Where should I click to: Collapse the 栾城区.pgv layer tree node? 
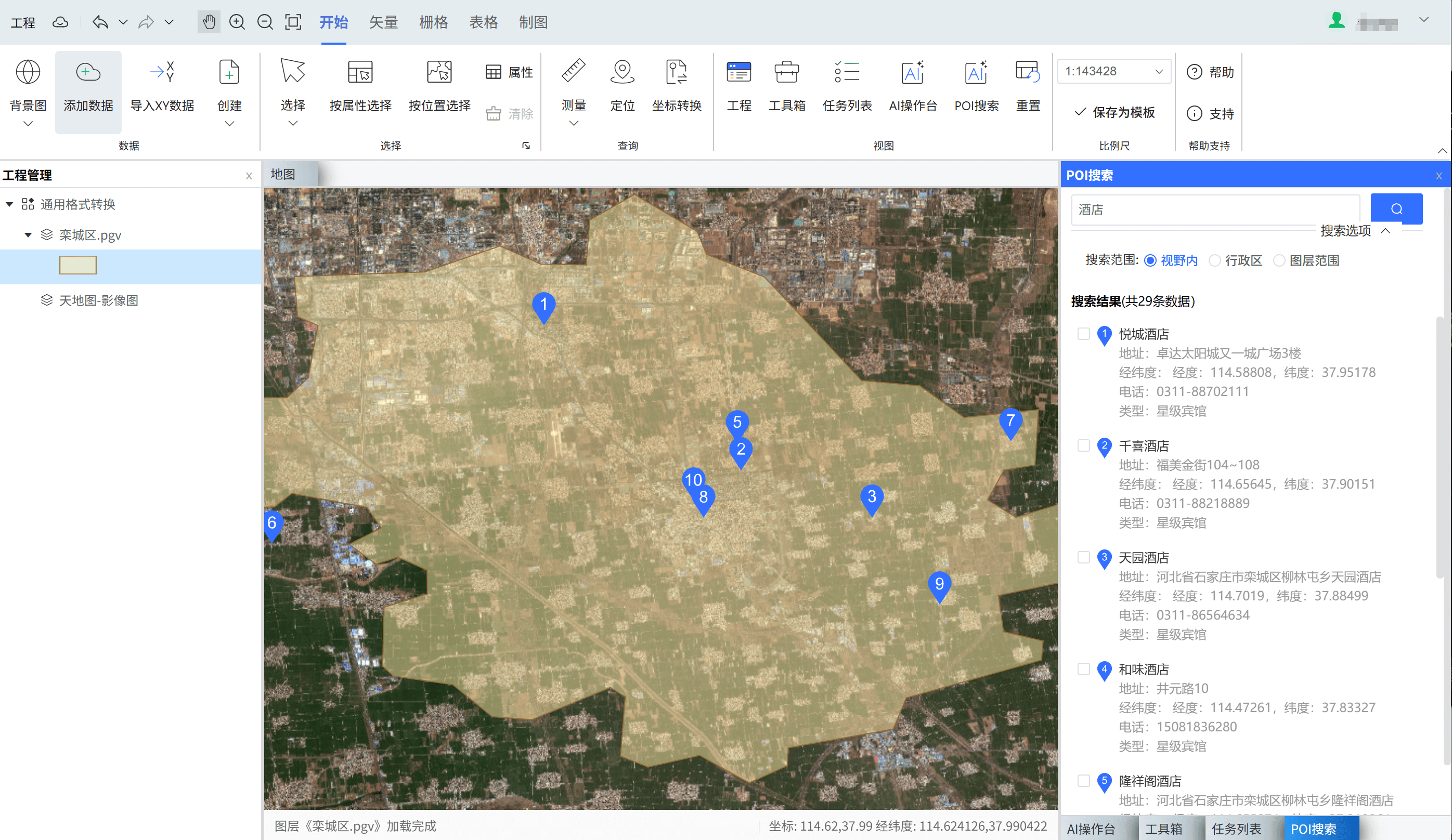click(28, 235)
